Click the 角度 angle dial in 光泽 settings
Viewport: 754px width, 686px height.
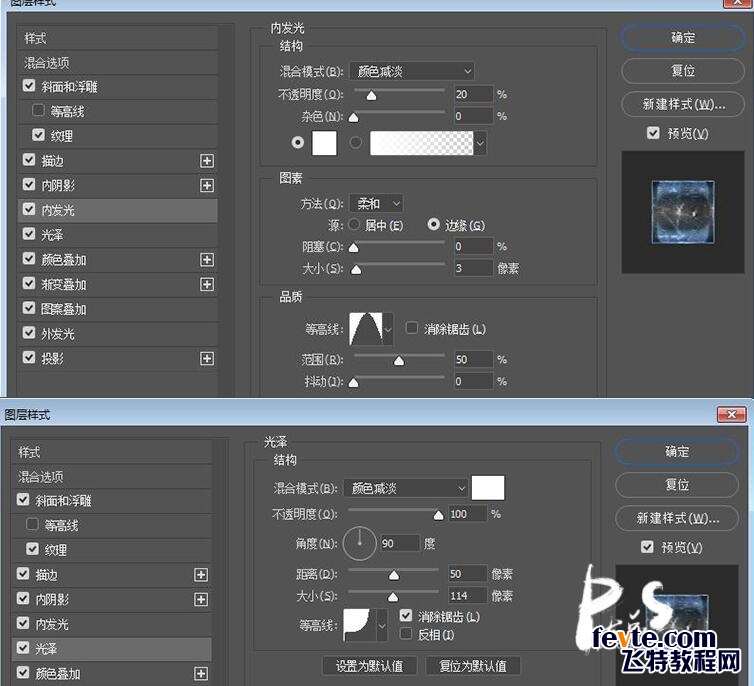(x=359, y=544)
